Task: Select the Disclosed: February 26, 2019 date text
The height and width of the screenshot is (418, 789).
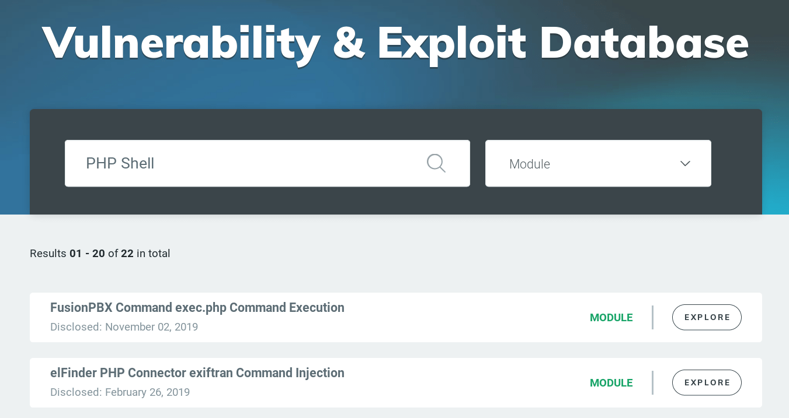Action: point(120,392)
